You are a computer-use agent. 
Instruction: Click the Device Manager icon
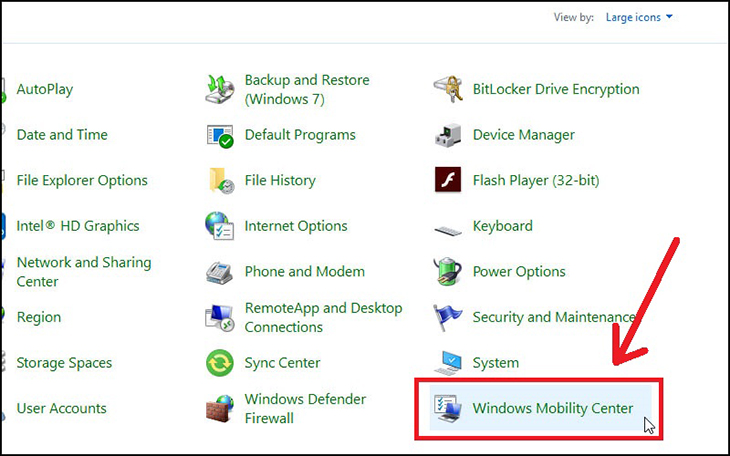448,136
